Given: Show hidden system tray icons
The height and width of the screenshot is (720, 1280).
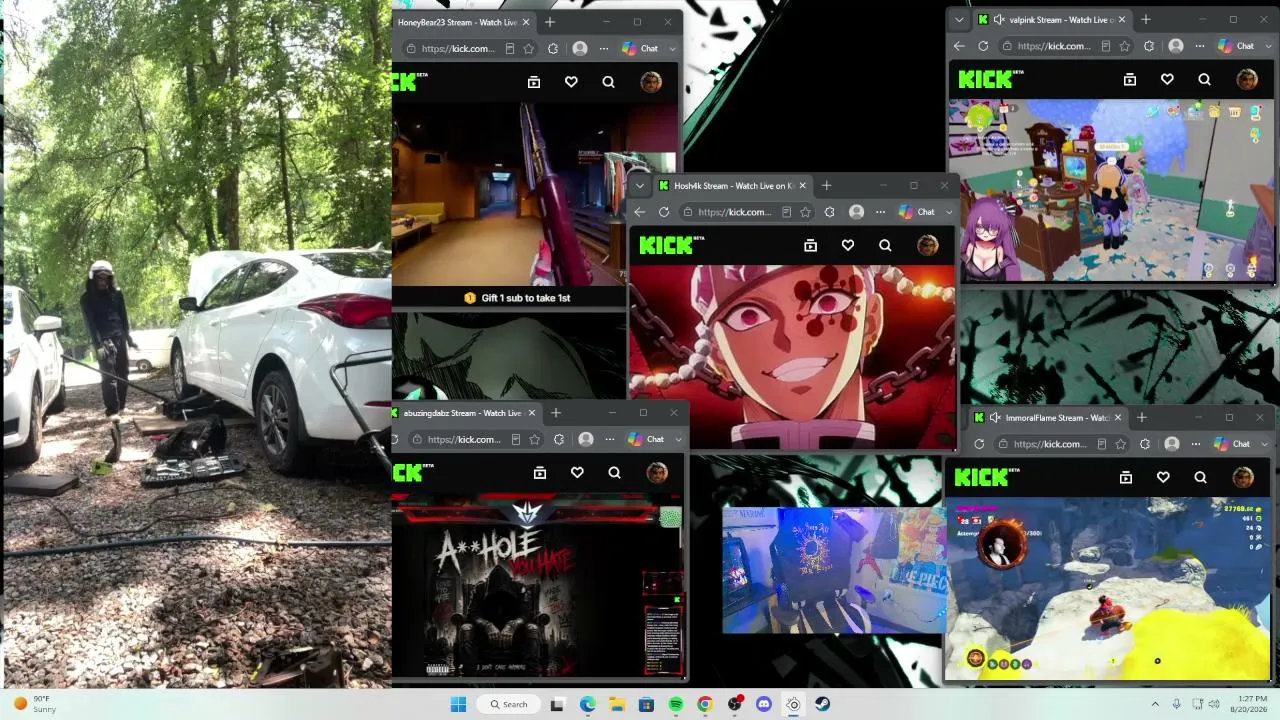Looking at the screenshot, I should tap(1155, 704).
